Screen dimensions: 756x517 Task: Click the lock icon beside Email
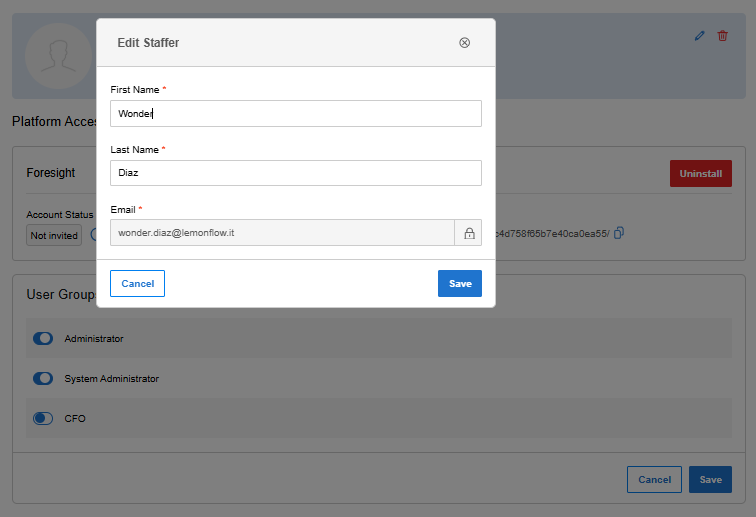pos(469,233)
